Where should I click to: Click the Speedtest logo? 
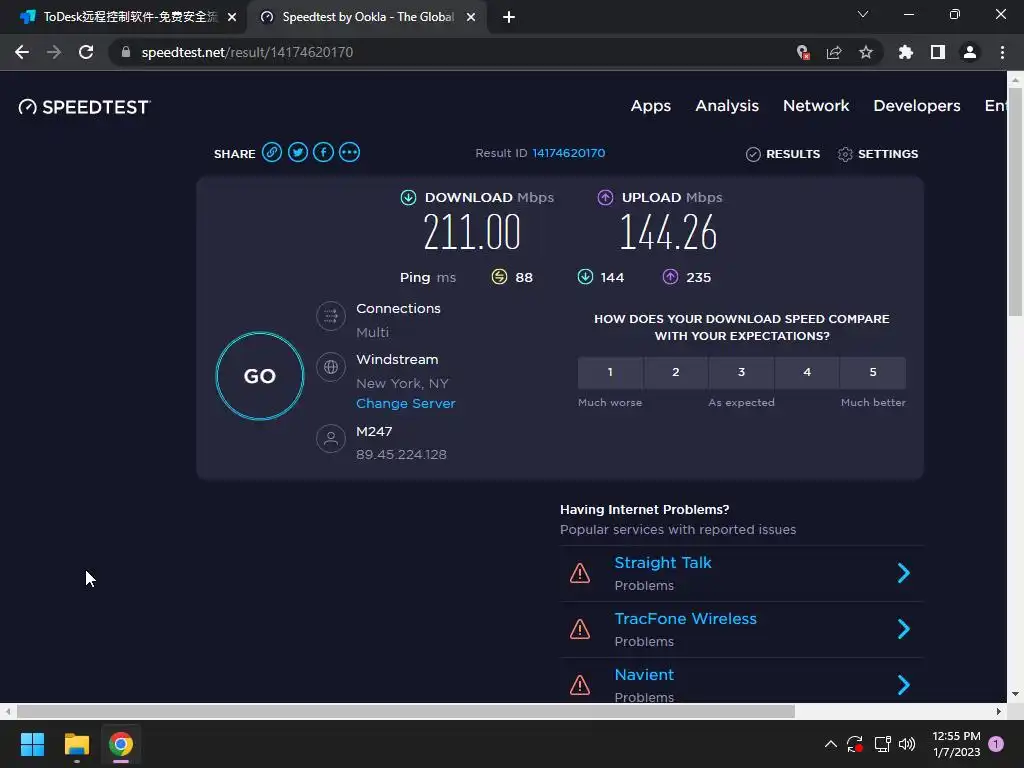pos(85,106)
